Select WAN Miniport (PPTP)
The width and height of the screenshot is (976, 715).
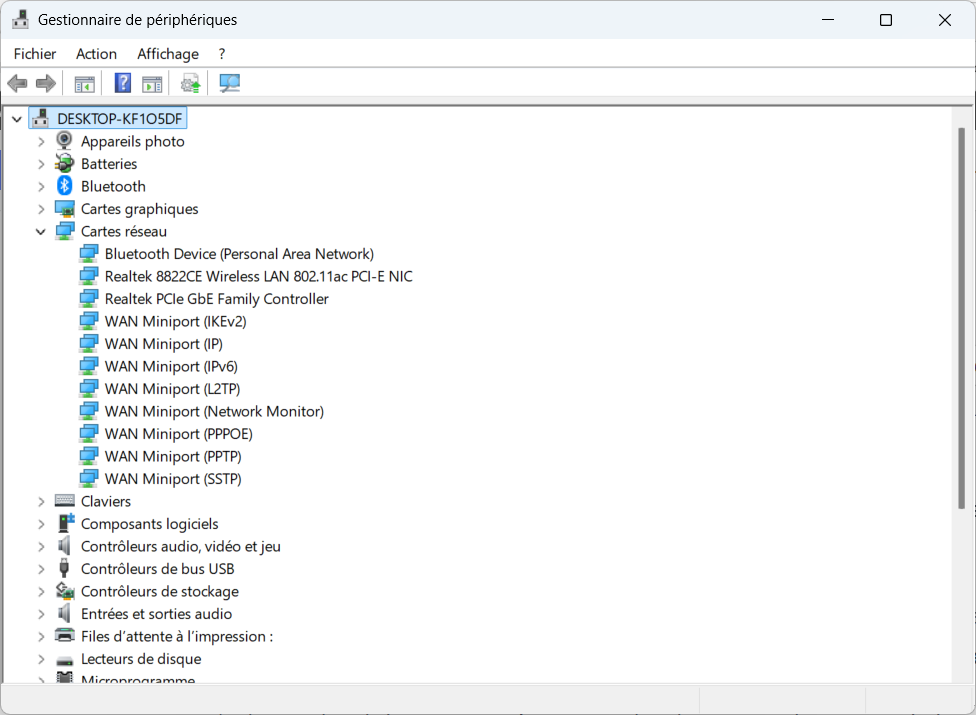coord(173,456)
